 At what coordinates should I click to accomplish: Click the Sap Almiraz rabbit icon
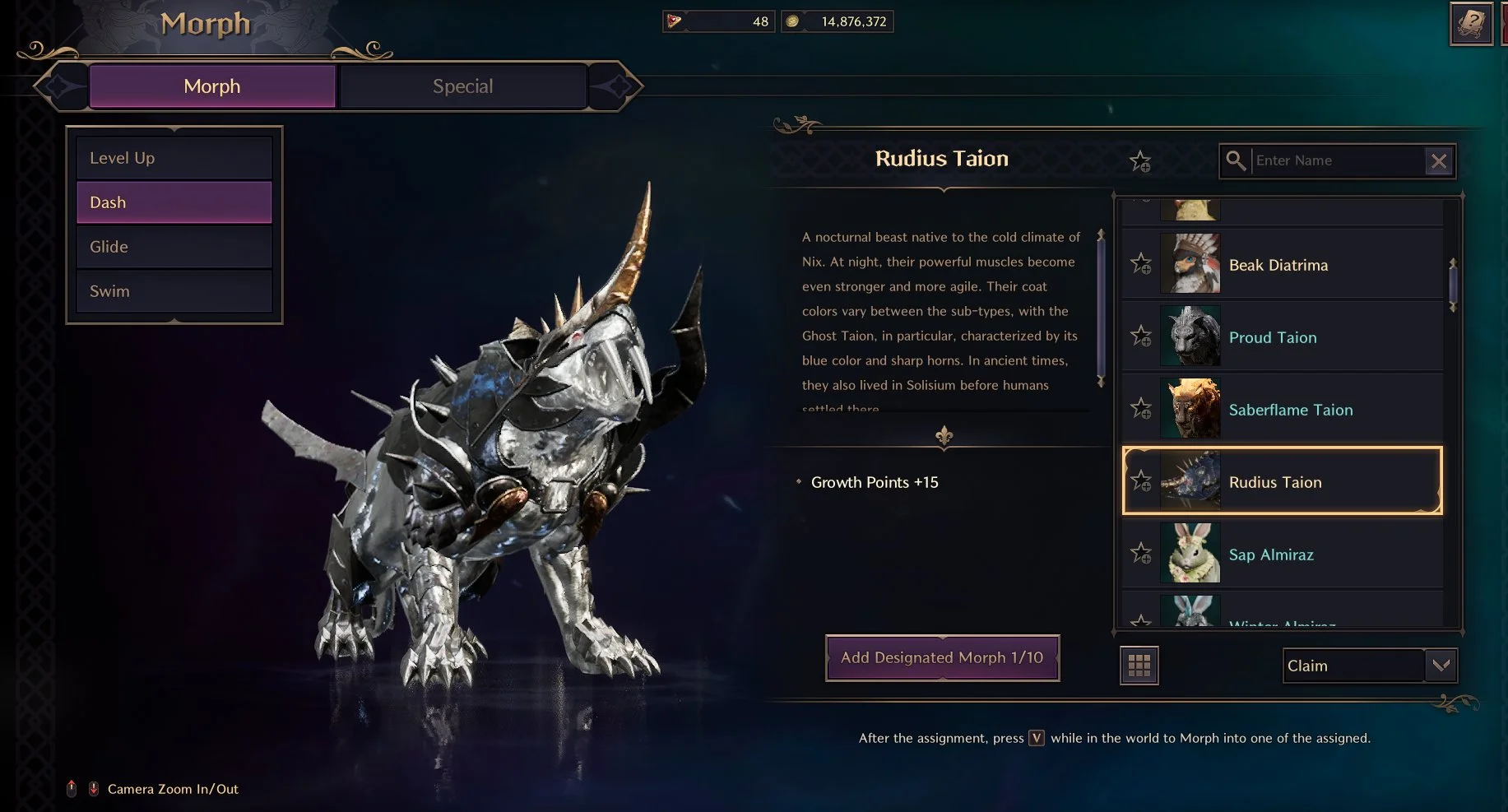coord(1190,554)
